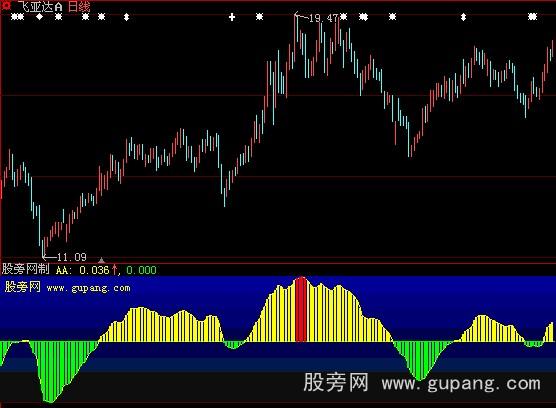Click the 11.09 low price label
This screenshot has width=556, height=408.
pyautogui.click(x=72, y=257)
